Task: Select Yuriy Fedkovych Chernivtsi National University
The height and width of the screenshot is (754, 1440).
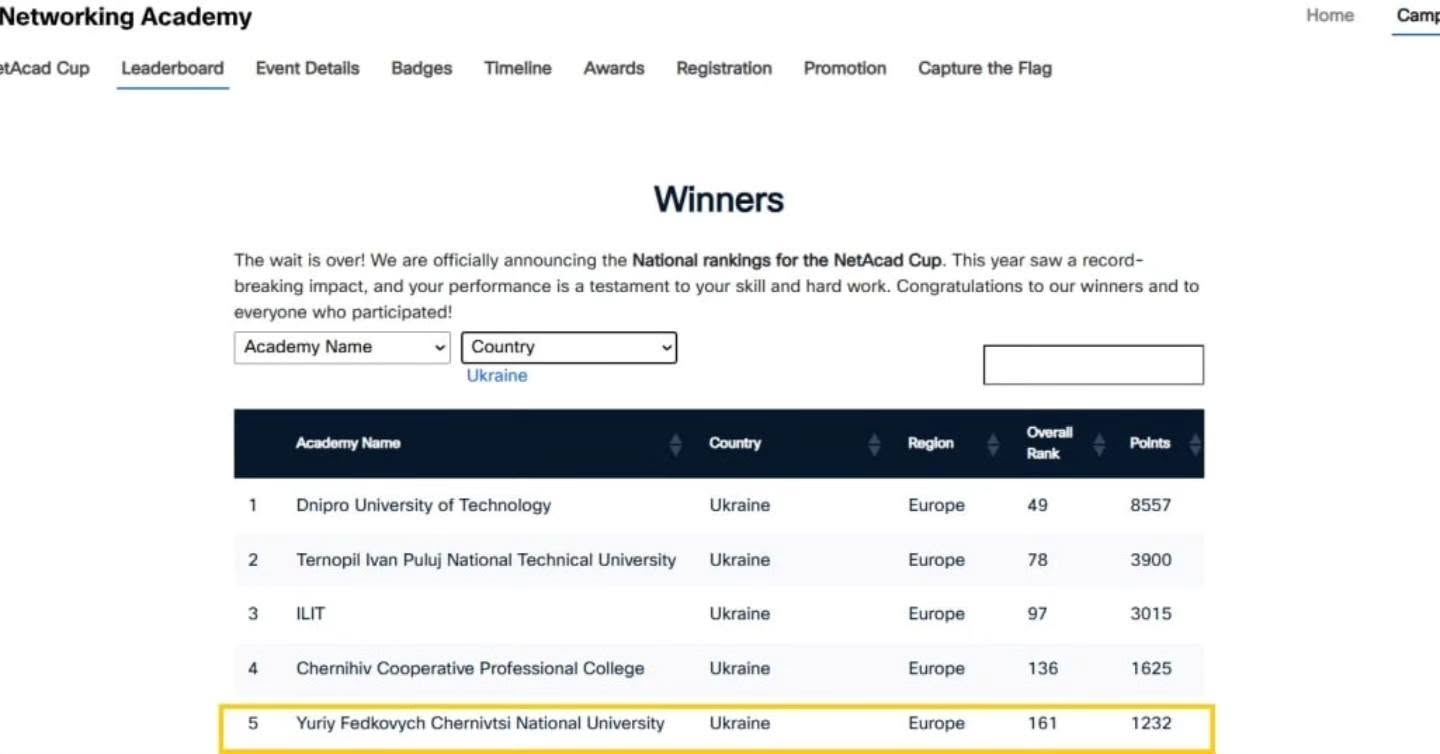Action: coord(480,723)
